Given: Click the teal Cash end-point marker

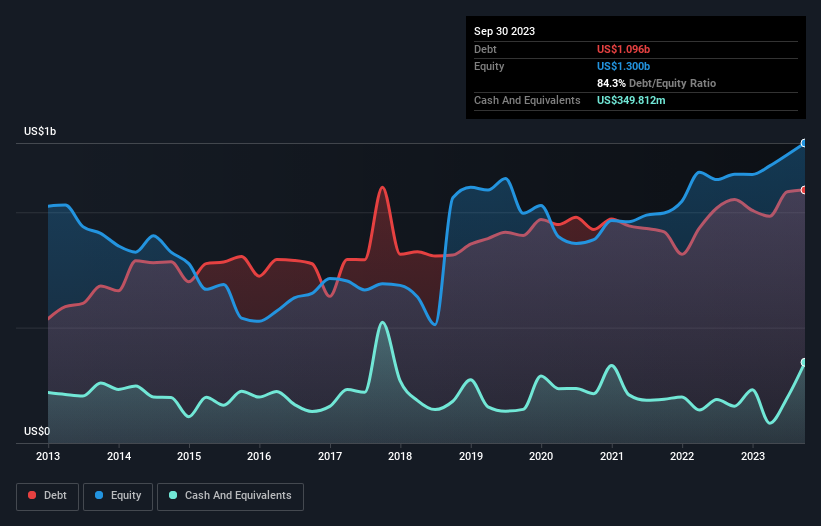Looking at the screenshot, I should pyautogui.click(x=804, y=362).
